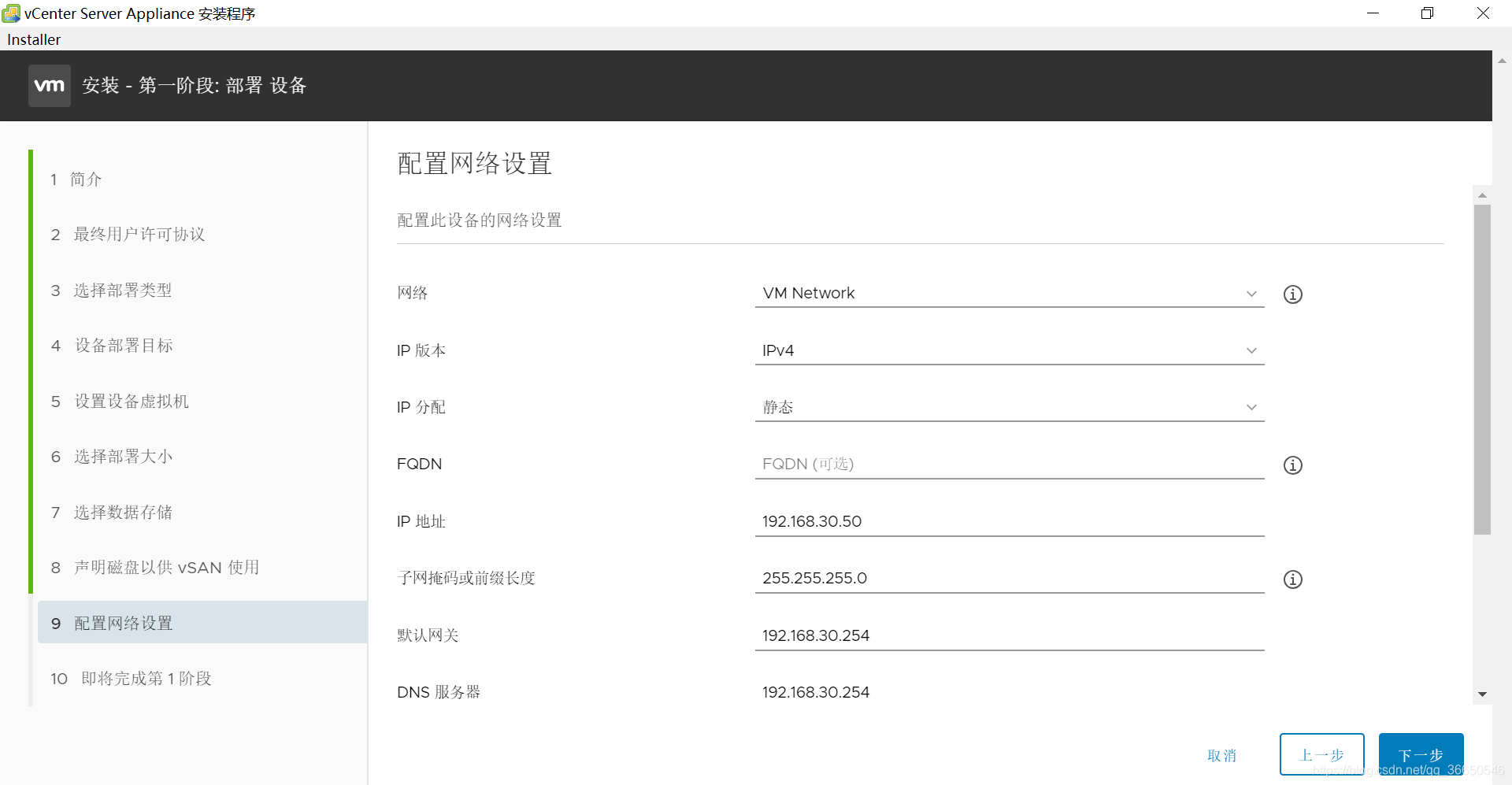Viewport: 1512px width, 785px height.
Task: Select step 10 即将完成第 1 阶段
Action: point(131,679)
